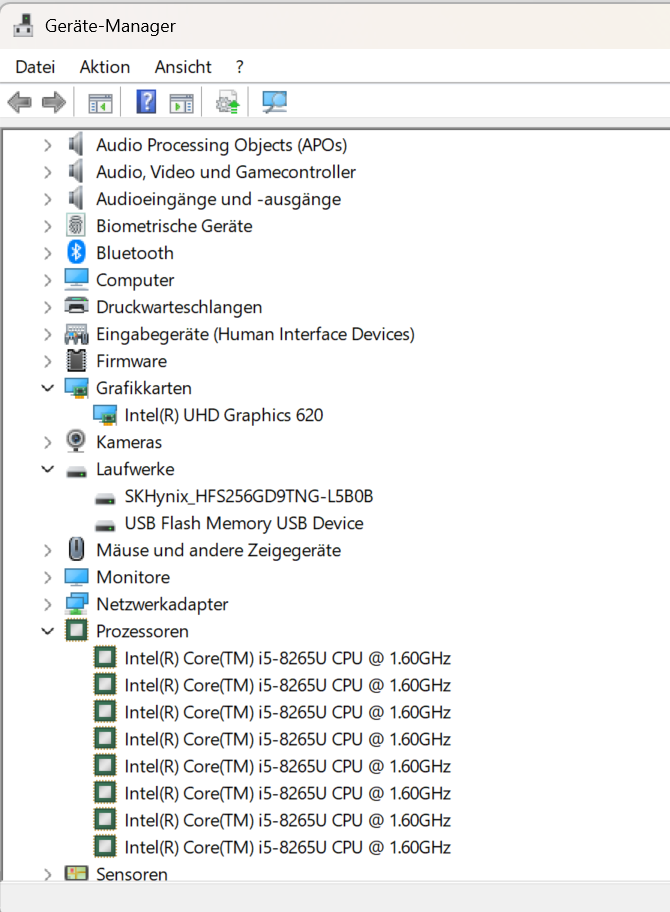Collapse the Laufwerke node
Viewport: 670px width, 912px height.
[x=48, y=469]
